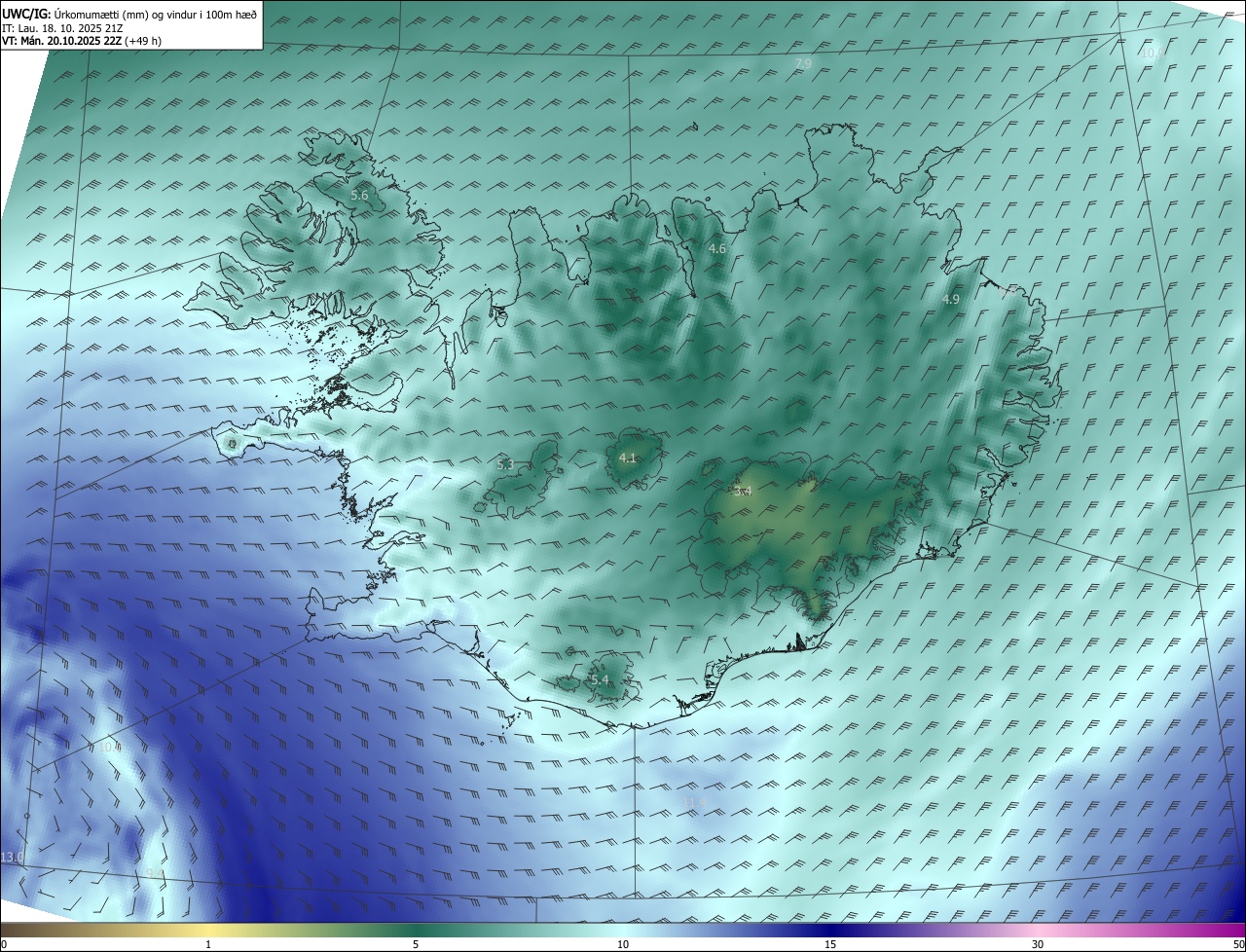Click the 11.4 value over the southern sea
1246x952 pixels.
click(695, 802)
